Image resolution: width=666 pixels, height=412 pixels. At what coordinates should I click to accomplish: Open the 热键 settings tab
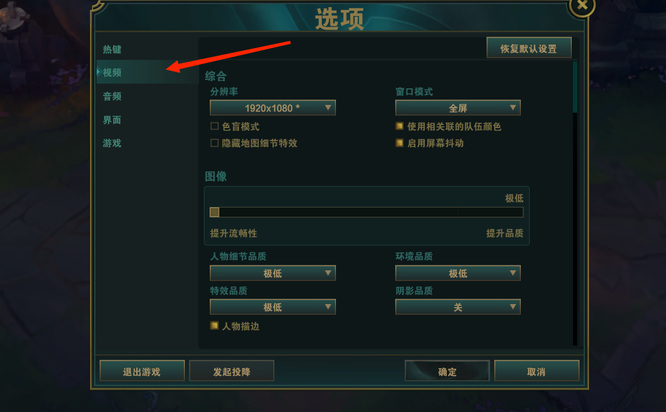point(112,49)
